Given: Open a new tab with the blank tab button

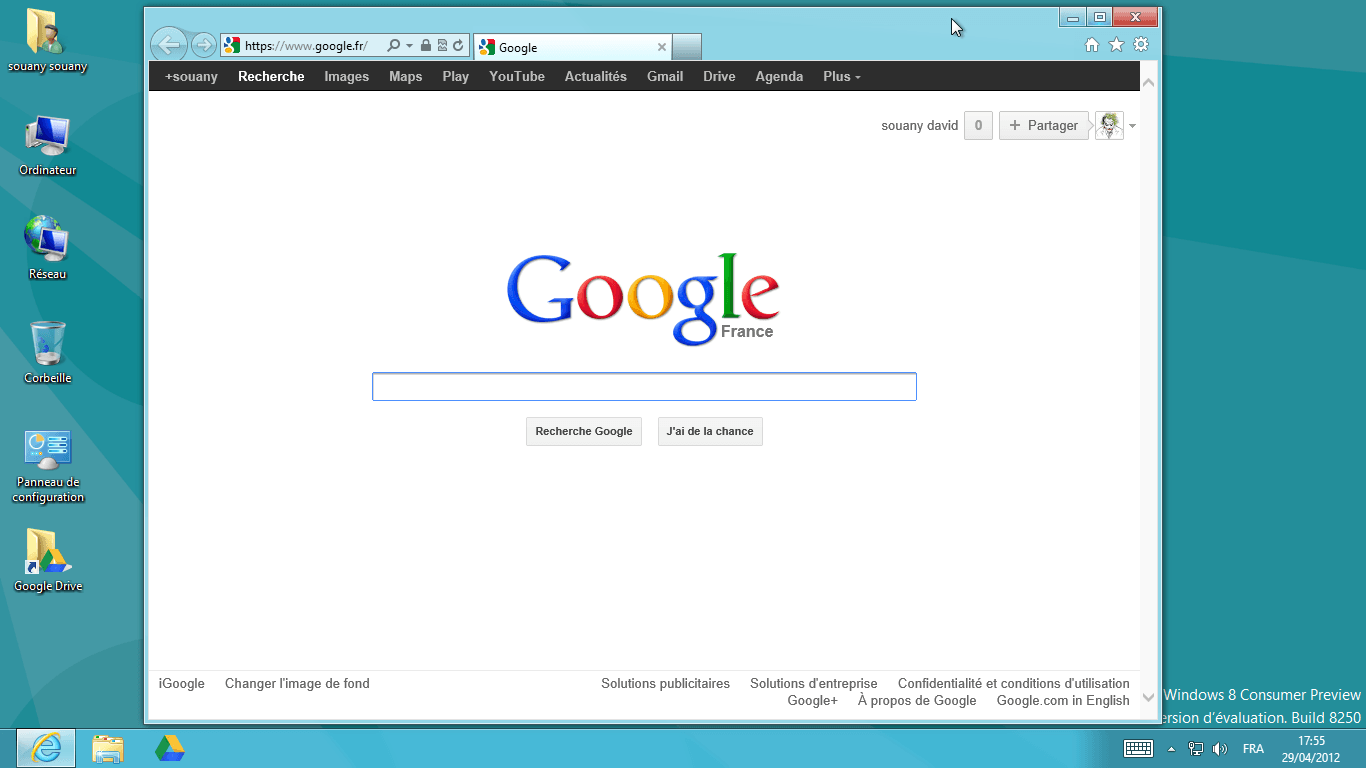Looking at the screenshot, I should tap(687, 47).
